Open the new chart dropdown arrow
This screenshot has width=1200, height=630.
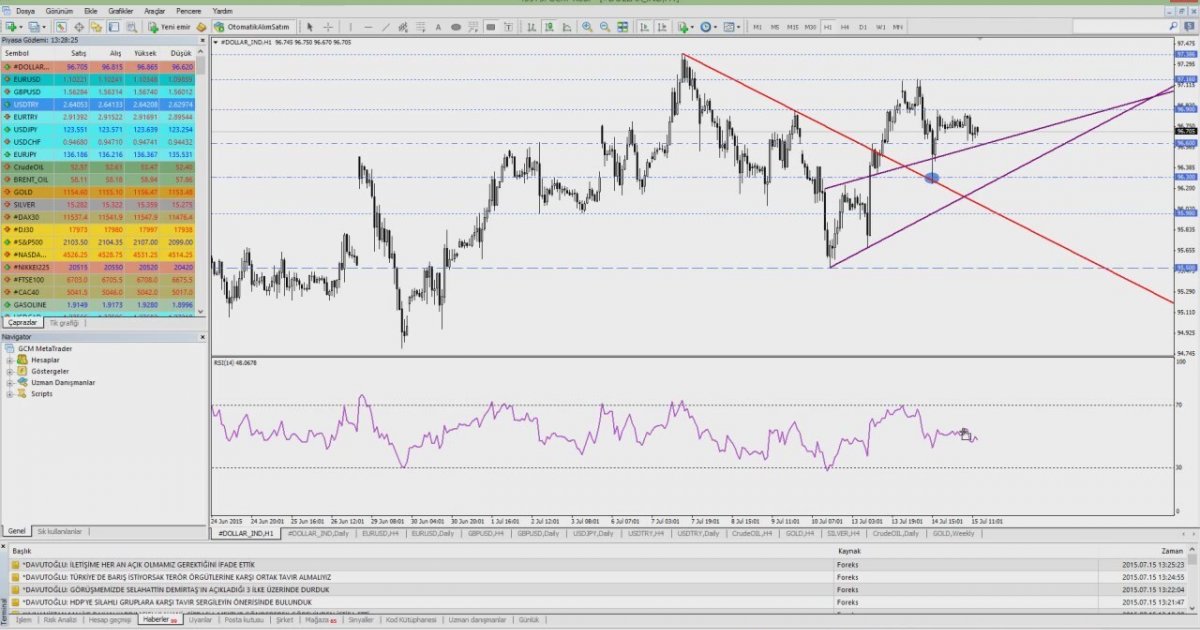coord(20,26)
